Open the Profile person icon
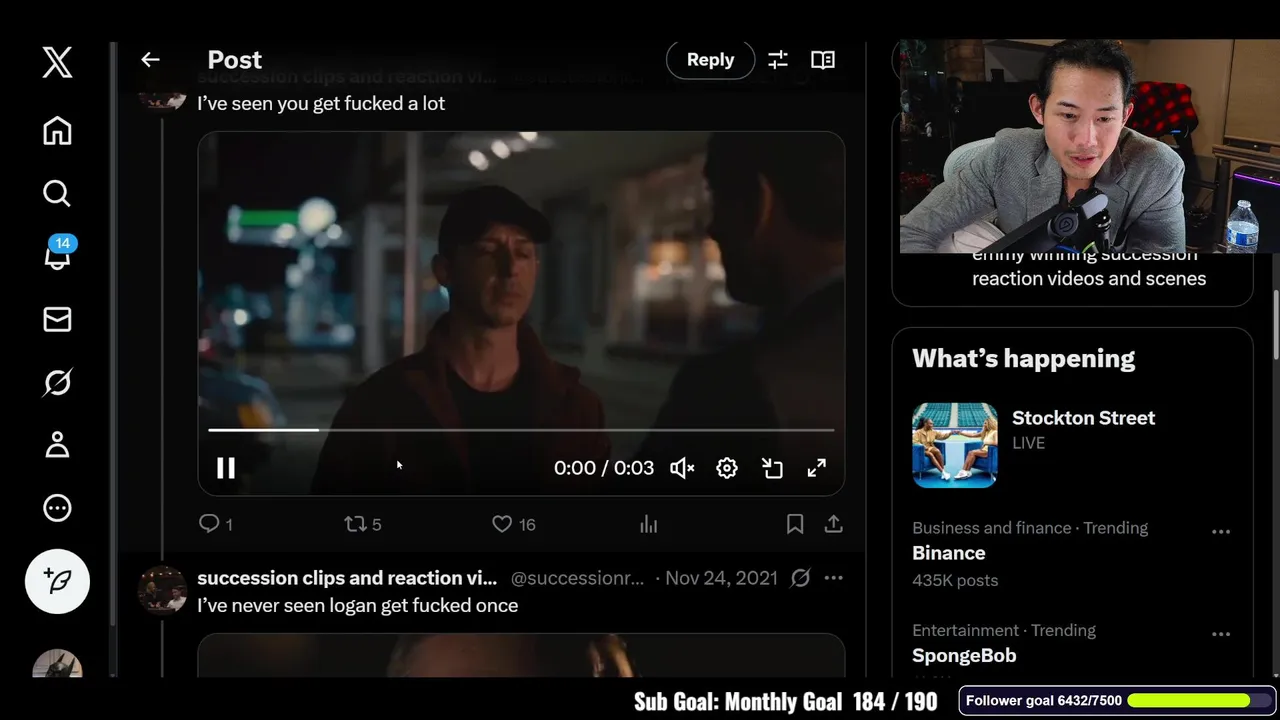Viewport: 1280px width, 720px height. (x=57, y=445)
